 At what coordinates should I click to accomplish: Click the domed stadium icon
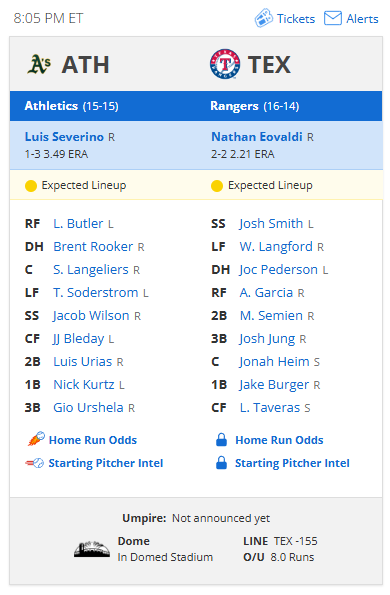[x=91, y=549]
